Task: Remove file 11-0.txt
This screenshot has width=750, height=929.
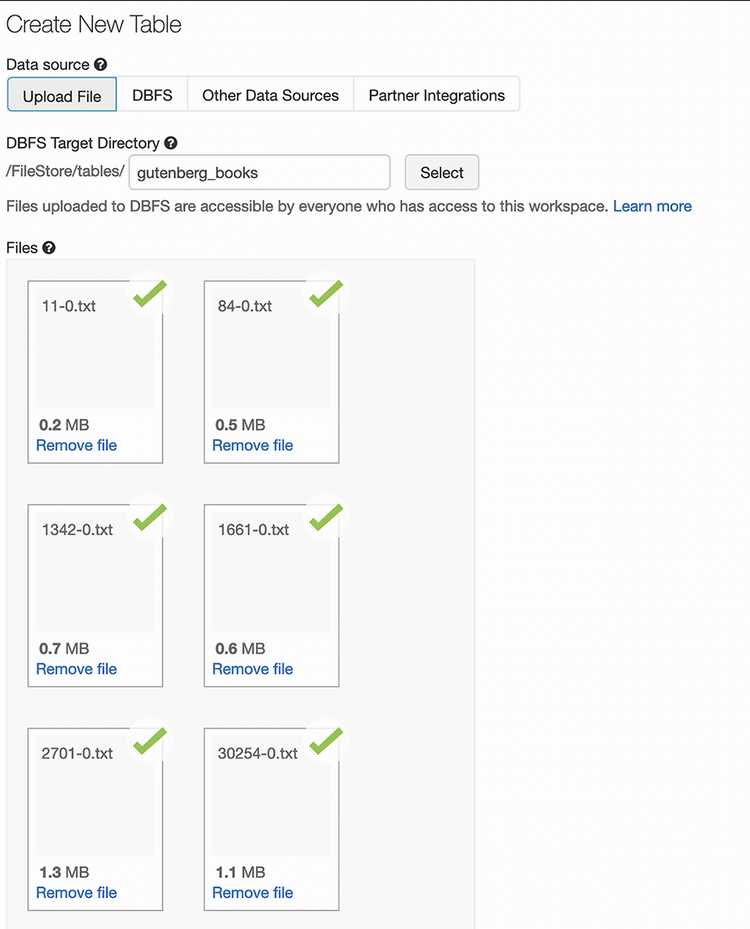Action: [76, 445]
